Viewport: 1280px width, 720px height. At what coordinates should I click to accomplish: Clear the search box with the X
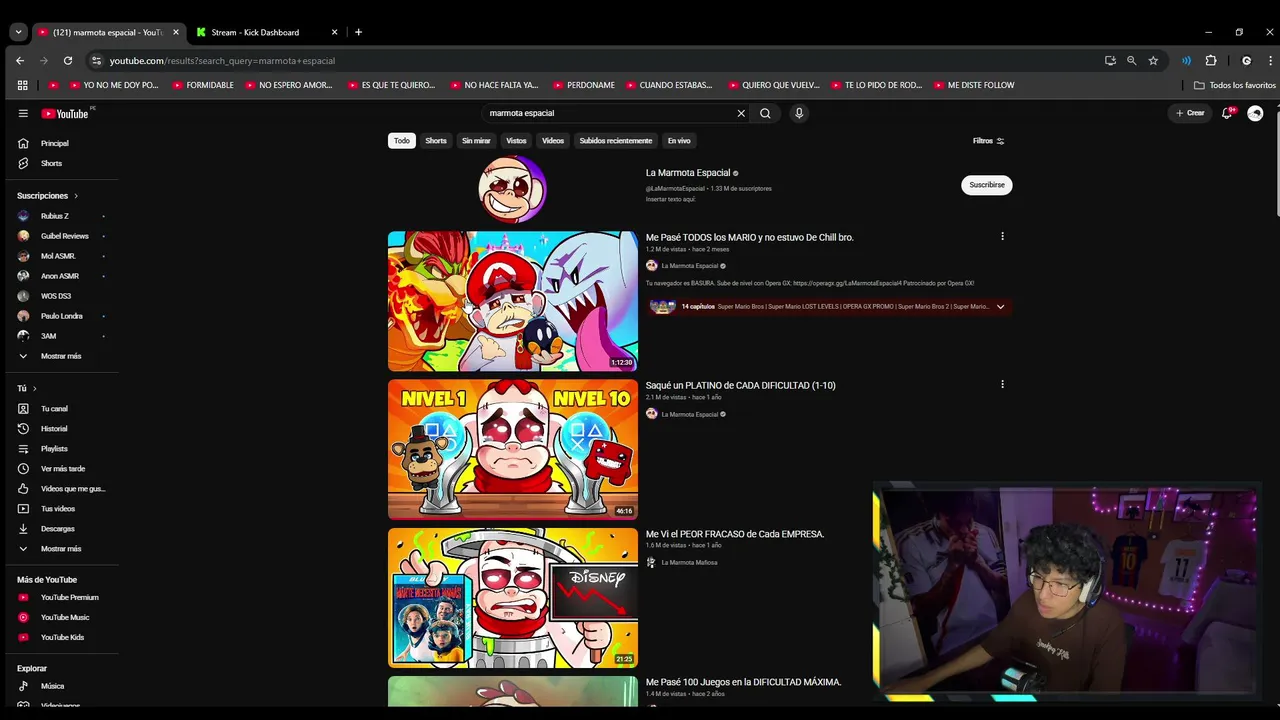click(741, 113)
